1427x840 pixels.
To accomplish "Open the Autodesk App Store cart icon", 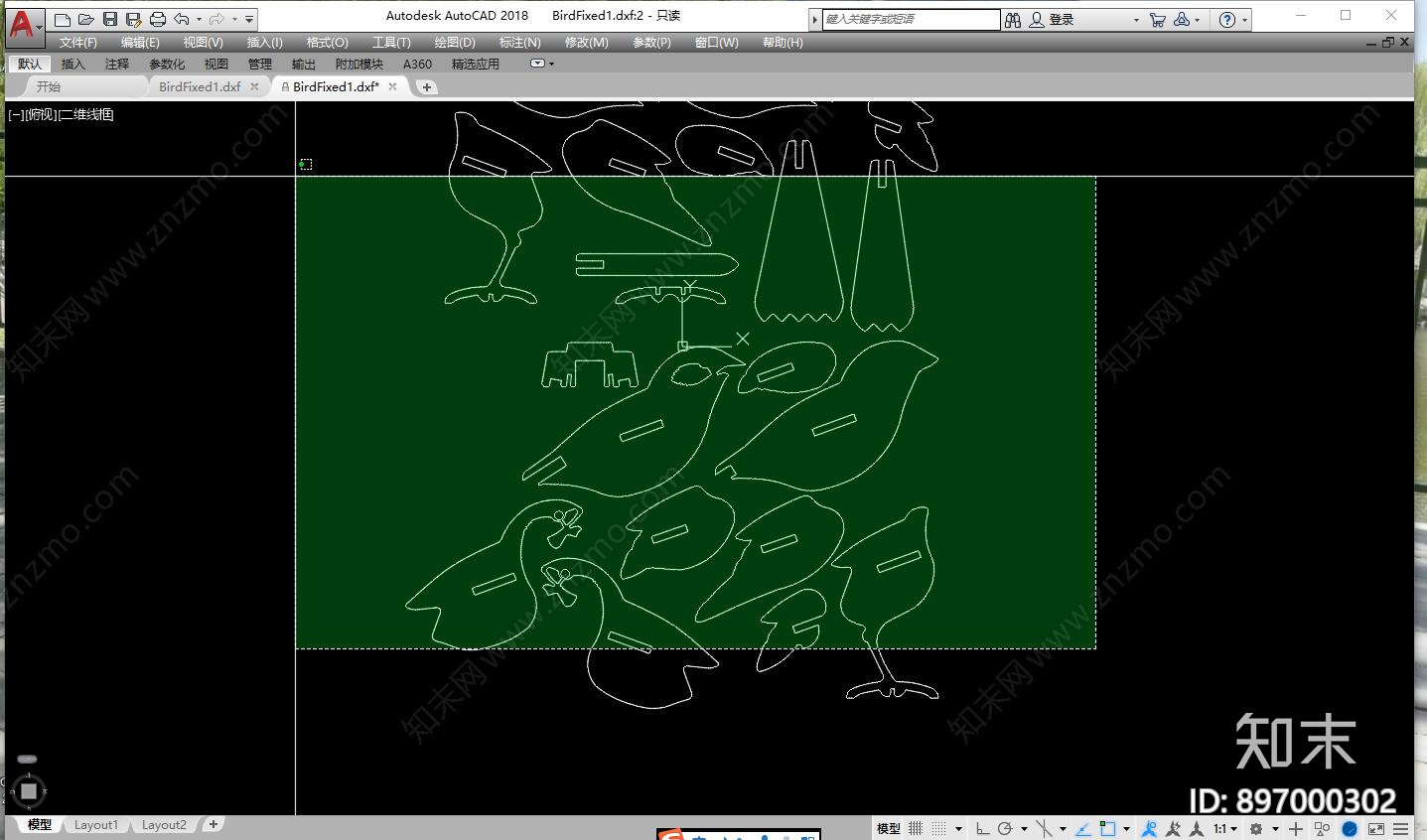I will [1157, 20].
